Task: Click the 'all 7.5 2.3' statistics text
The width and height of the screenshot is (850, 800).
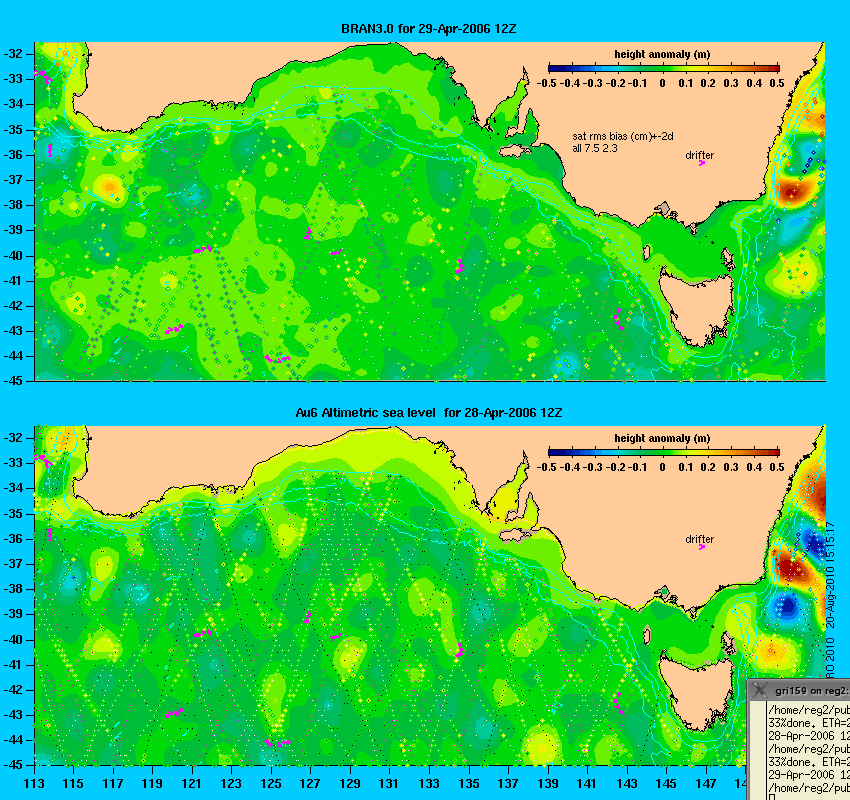Action: (x=595, y=148)
